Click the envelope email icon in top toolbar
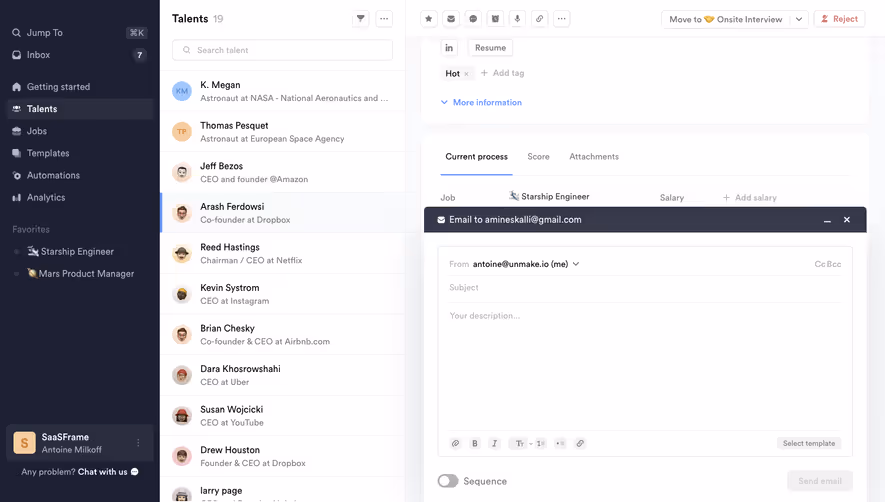This screenshot has width=885, height=502. pyautogui.click(x=451, y=19)
